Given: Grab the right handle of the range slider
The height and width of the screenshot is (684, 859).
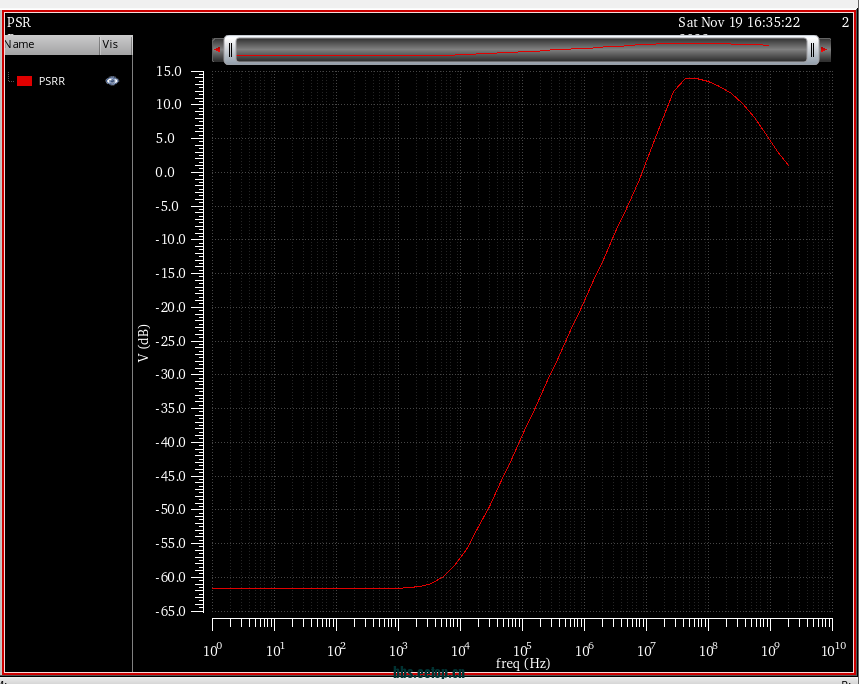Looking at the screenshot, I should [x=812, y=50].
